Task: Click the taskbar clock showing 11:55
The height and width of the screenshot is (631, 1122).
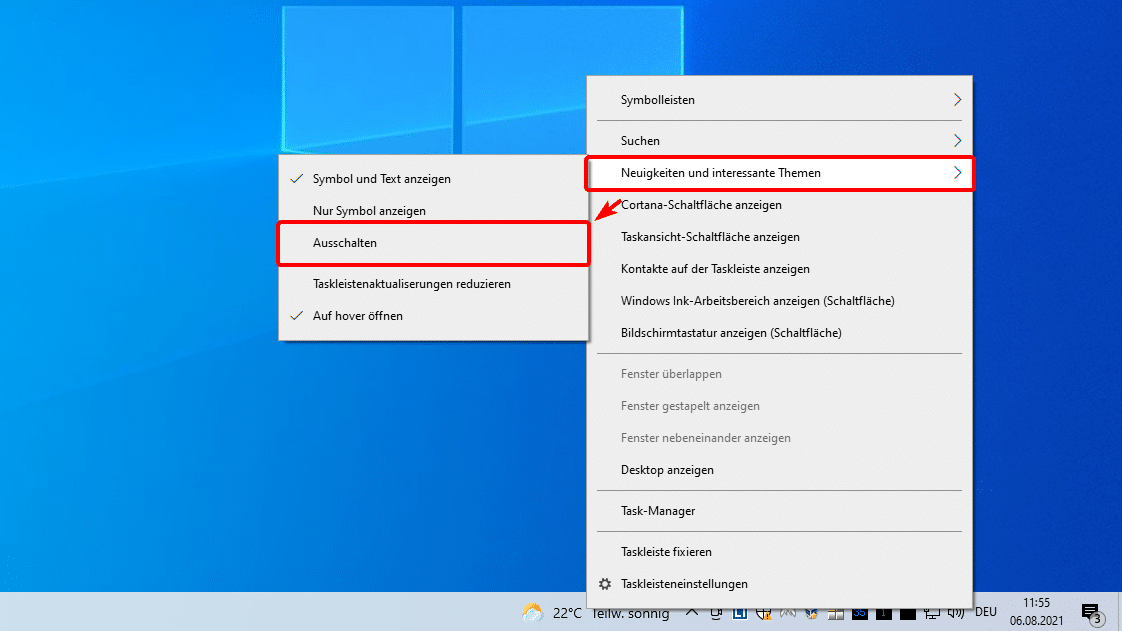Action: (x=1037, y=612)
